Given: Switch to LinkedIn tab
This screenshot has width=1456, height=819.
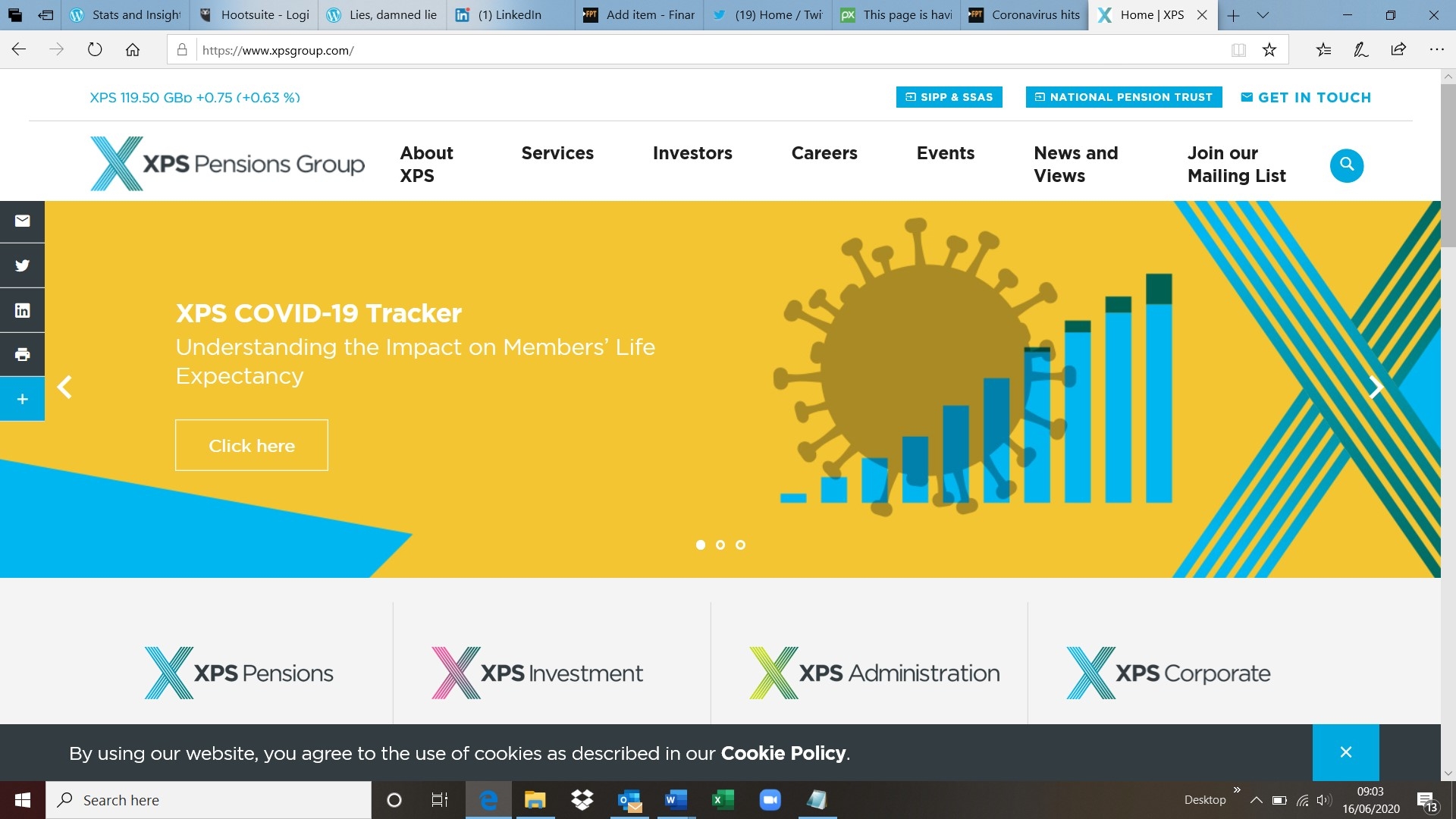Looking at the screenshot, I should coord(511,14).
